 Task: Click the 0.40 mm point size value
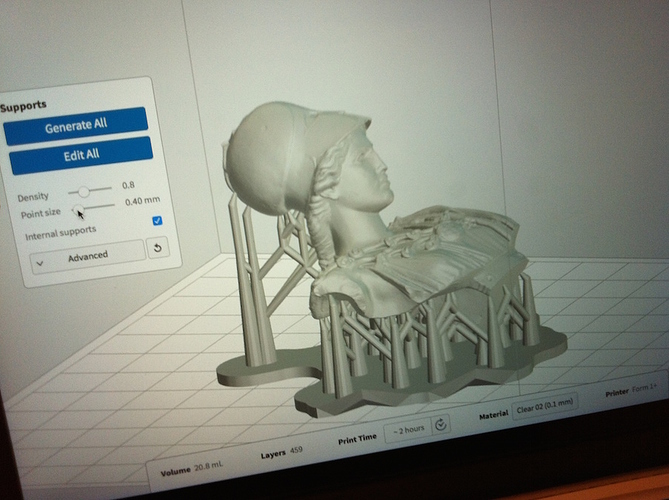(x=136, y=201)
